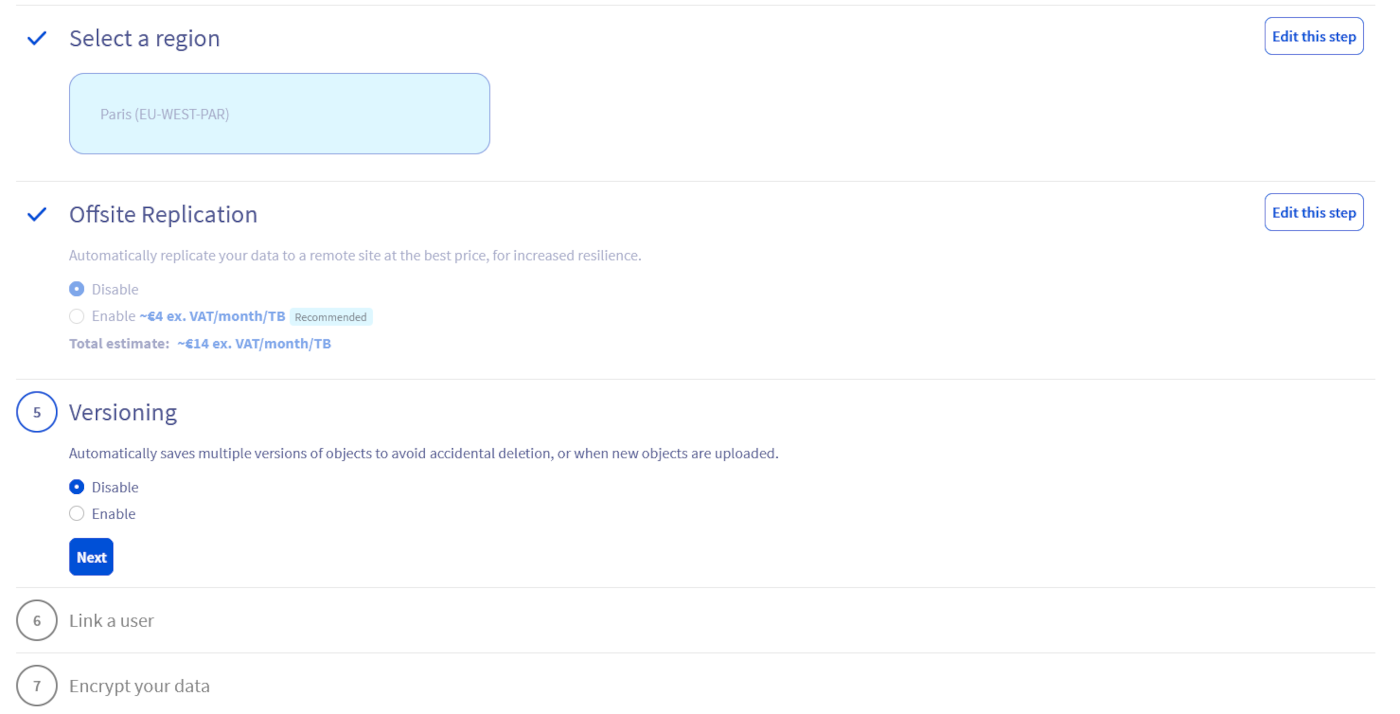Click the step 6 circle beside Link a user
This screenshot has height=714, width=1400.
click(36, 620)
